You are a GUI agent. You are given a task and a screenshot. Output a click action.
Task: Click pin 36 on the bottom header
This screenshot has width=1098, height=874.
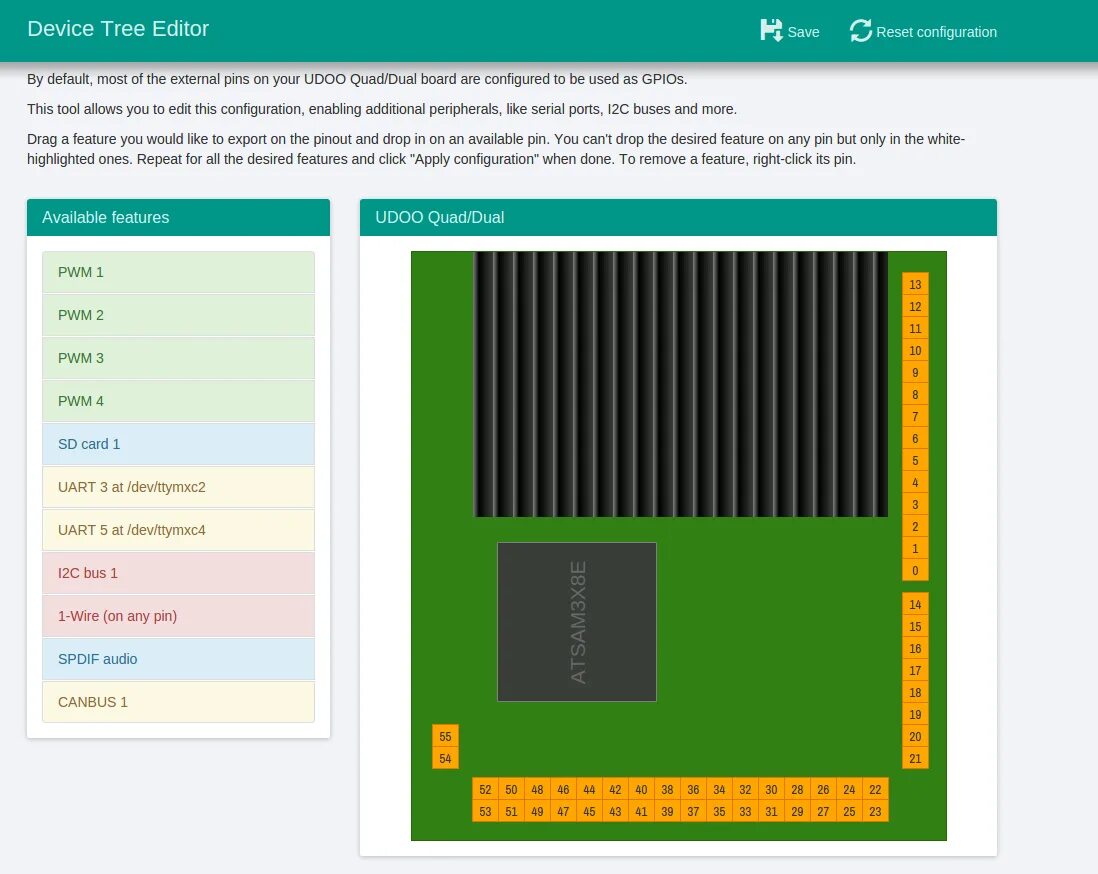click(693, 789)
